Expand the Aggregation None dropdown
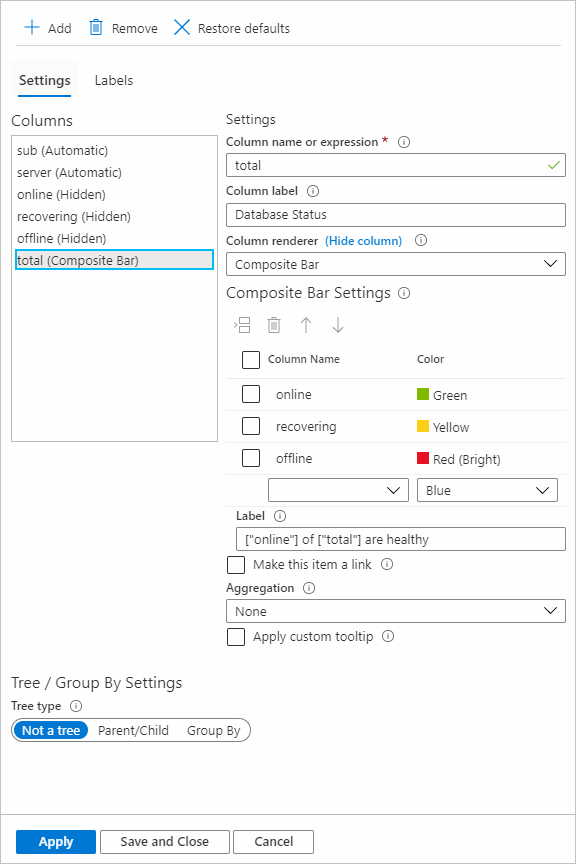Screen dimensions: 576x864 (396, 611)
